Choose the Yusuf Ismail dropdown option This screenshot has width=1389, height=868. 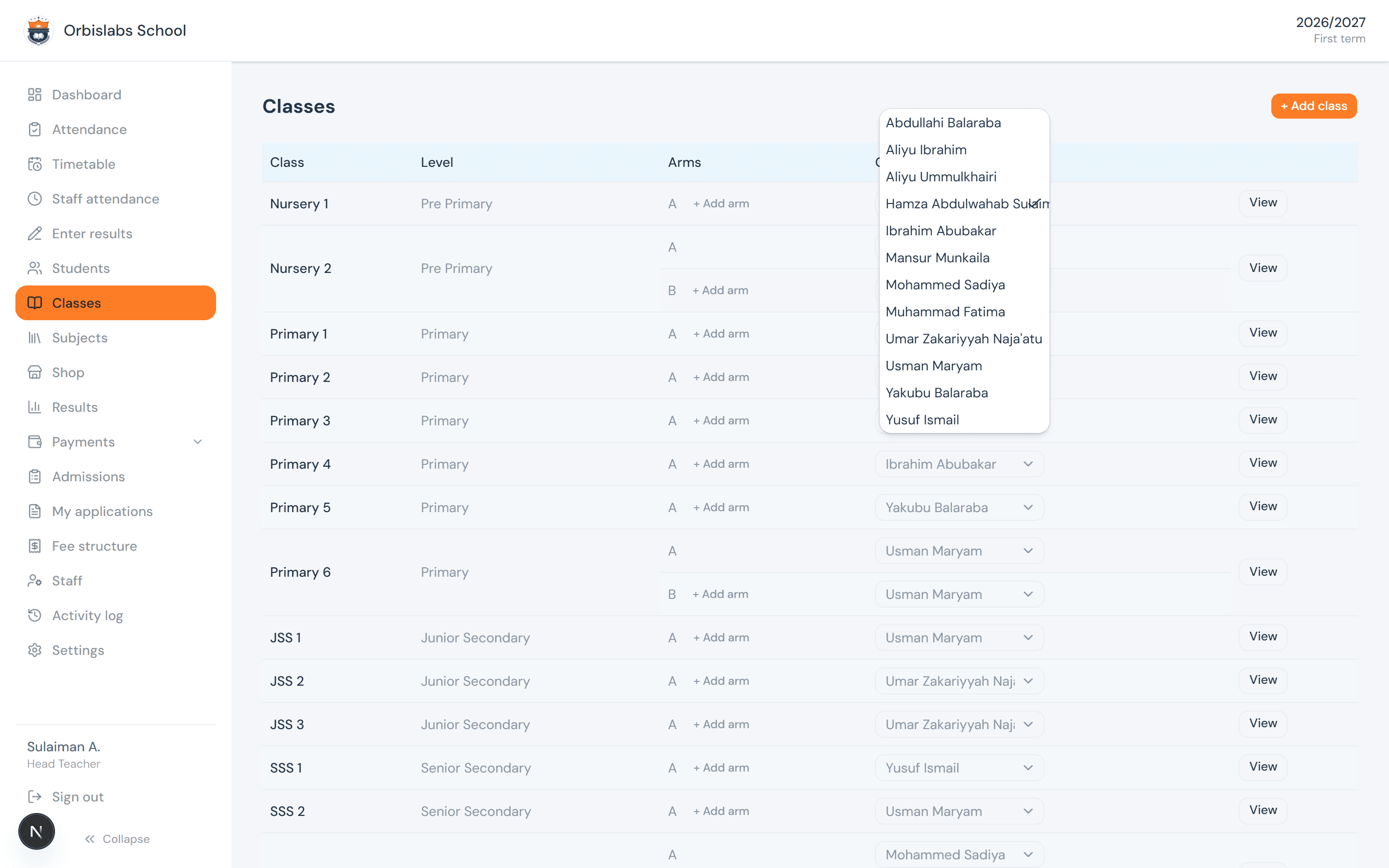pyautogui.click(x=964, y=420)
